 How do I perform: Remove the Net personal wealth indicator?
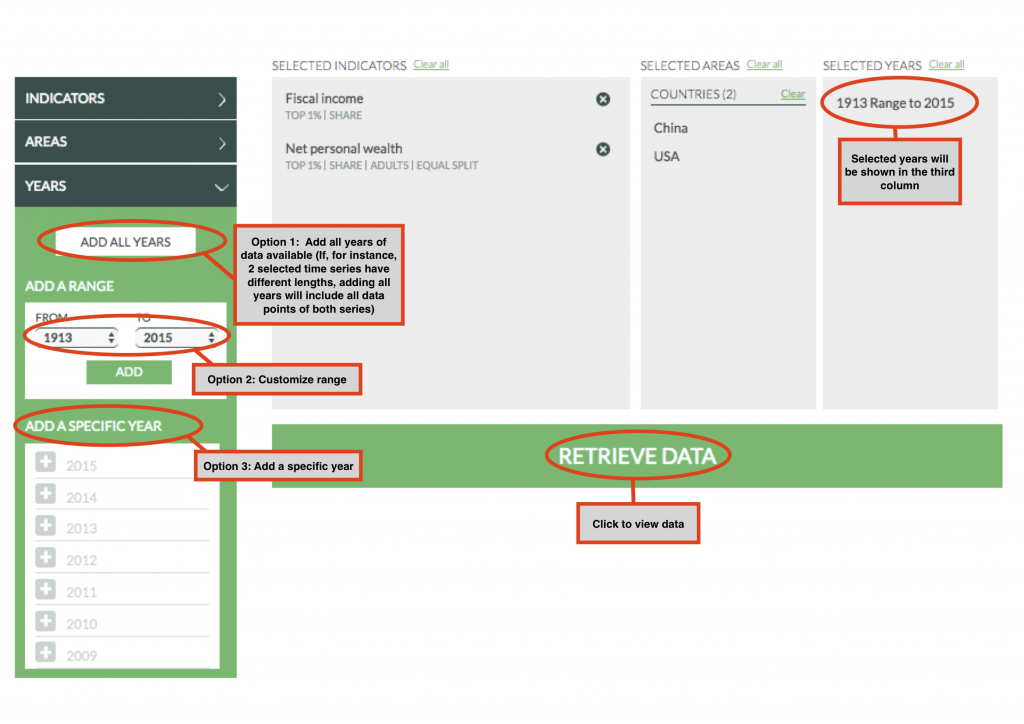point(603,149)
